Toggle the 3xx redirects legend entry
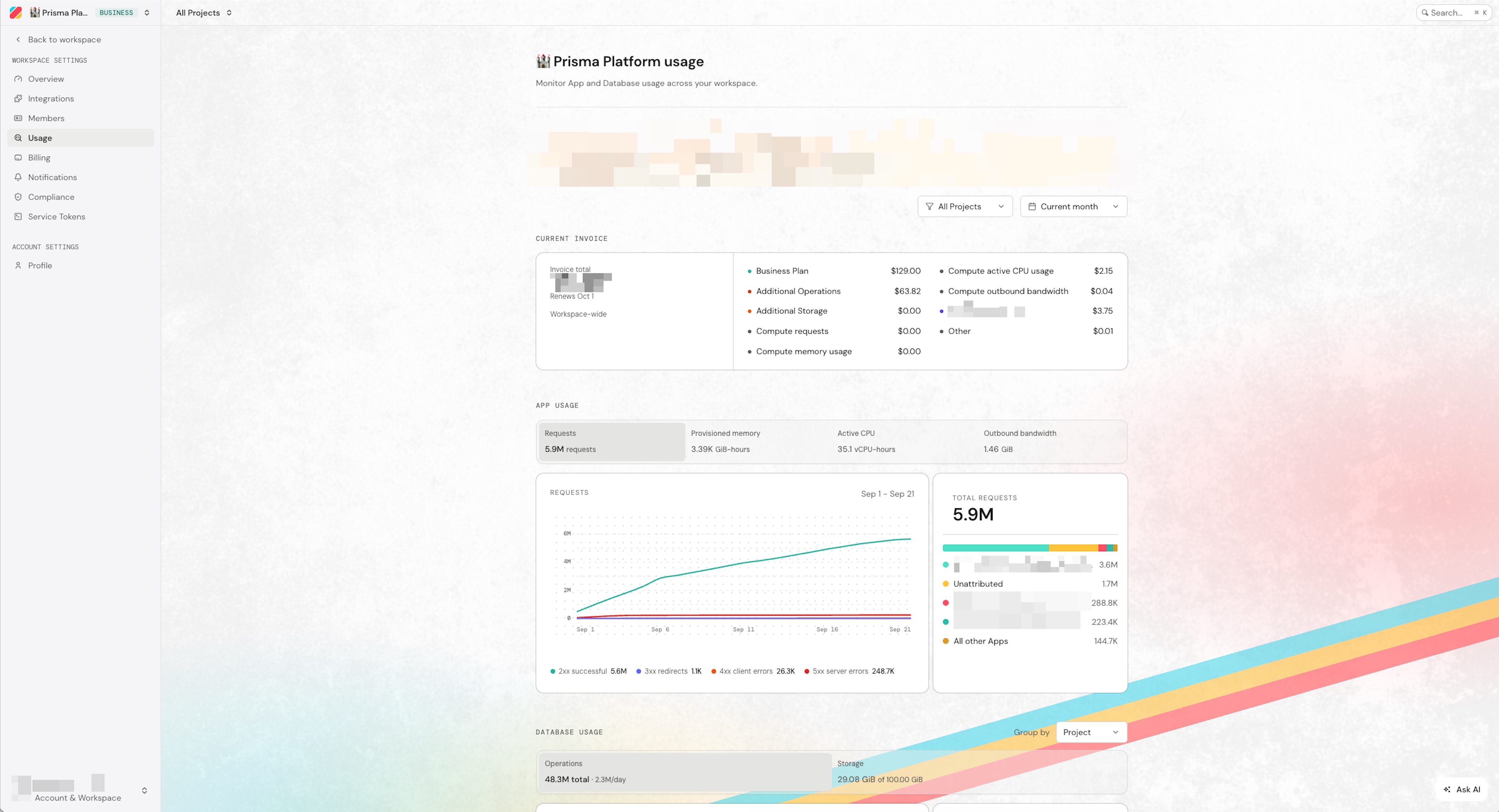The image size is (1499, 812). [x=669, y=671]
